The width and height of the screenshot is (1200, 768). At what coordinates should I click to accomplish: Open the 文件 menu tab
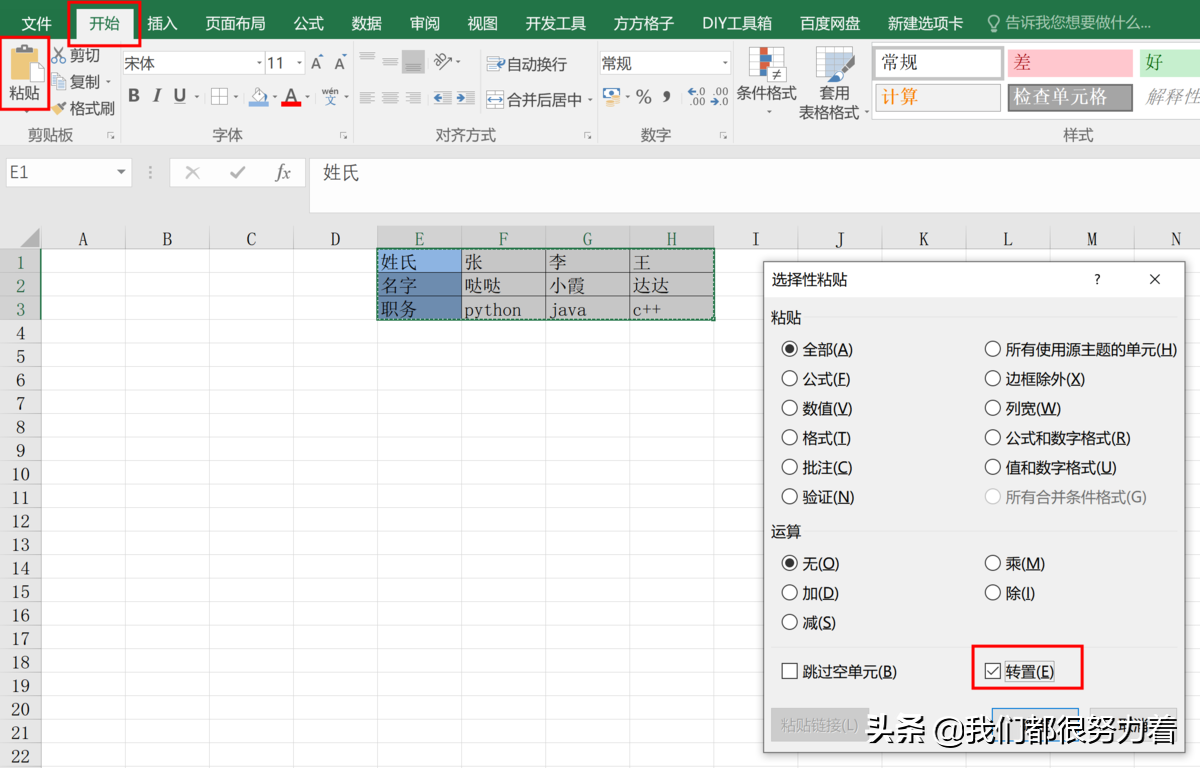(37, 23)
